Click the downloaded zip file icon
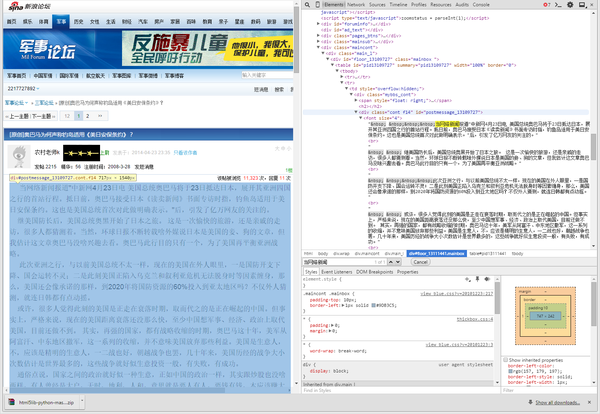This screenshot has width=600, height=414. click(12, 402)
